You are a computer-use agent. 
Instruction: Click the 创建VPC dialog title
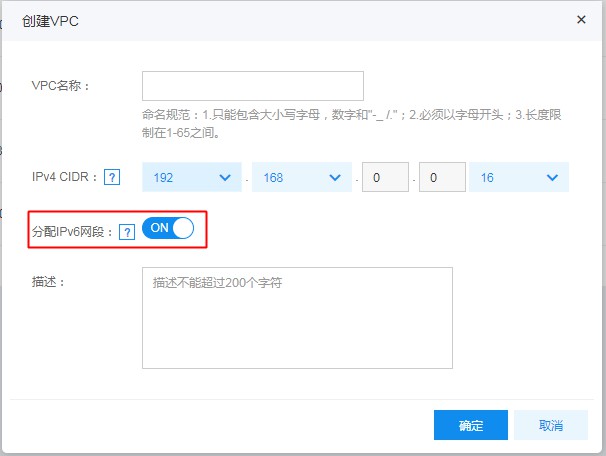coord(50,21)
